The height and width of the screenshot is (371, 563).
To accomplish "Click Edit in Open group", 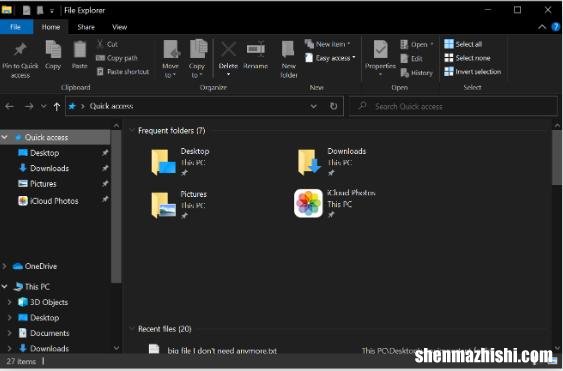I will pyautogui.click(x=411, y=59).
